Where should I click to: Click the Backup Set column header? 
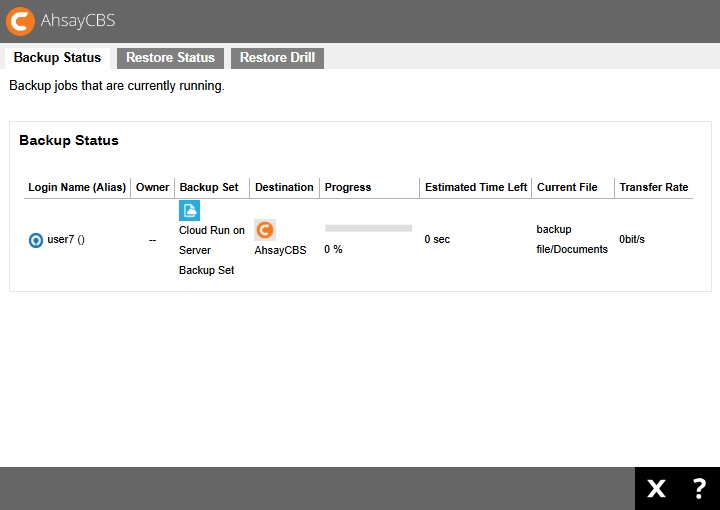[x=209, y=187]
